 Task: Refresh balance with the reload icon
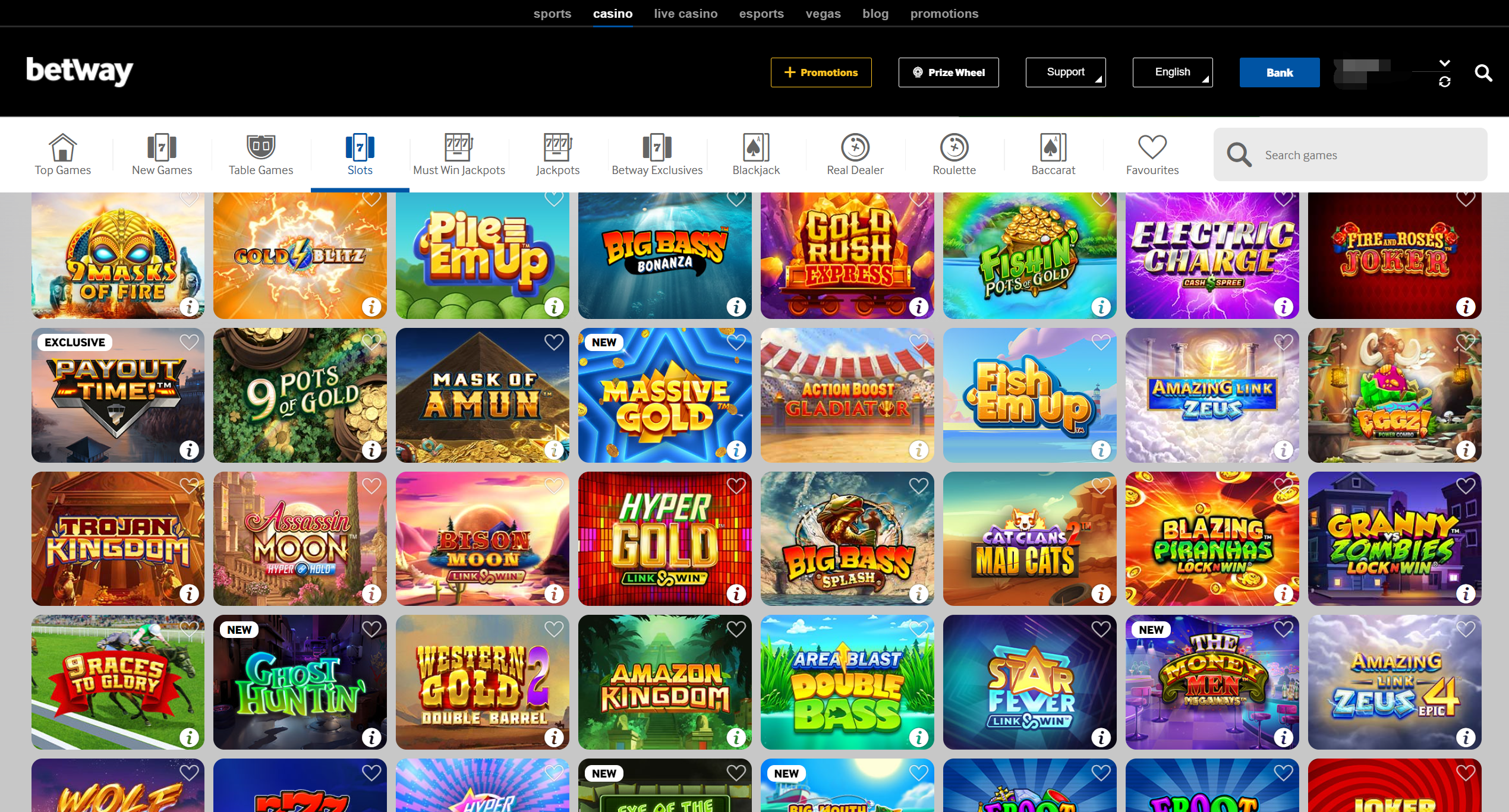[1445, 82]
